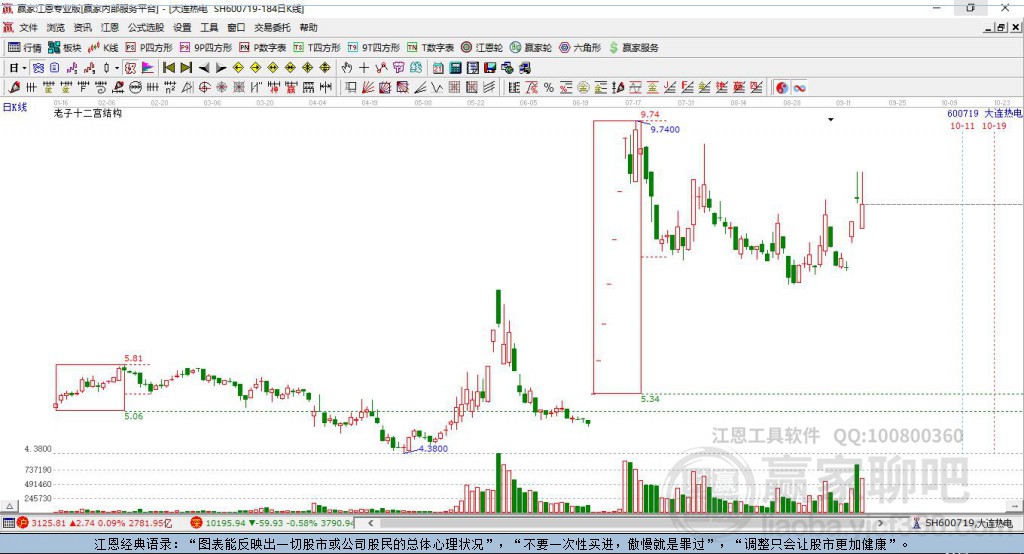Screen dimensions: 1024x554
Task: Click the parallel lines channel tool
Action: coord(489,88)
